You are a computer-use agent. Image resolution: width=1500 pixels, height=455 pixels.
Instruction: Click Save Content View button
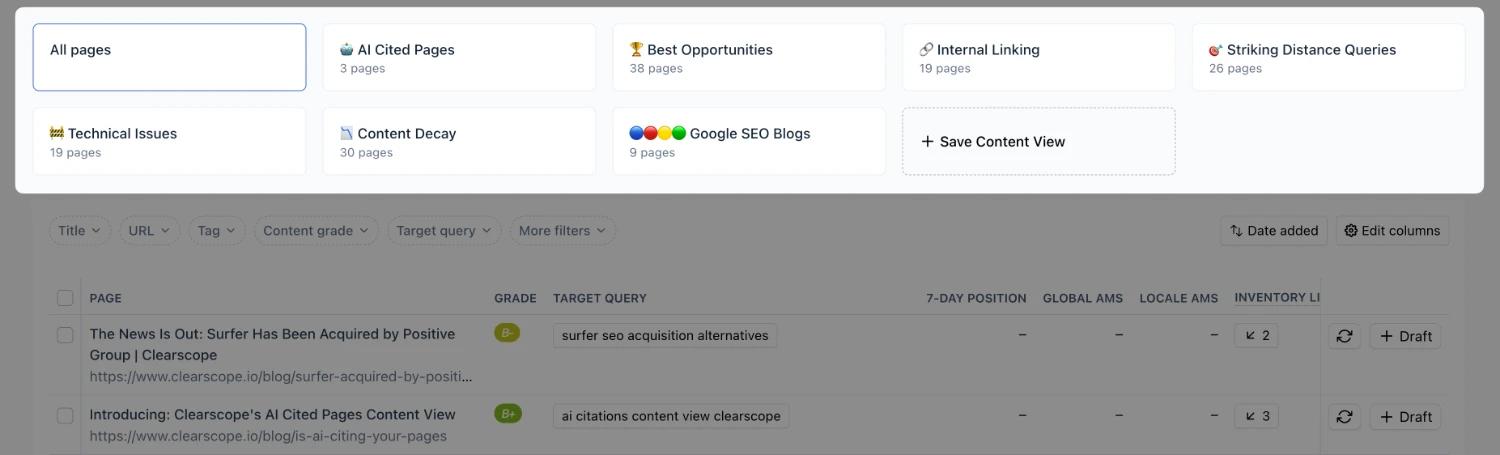(1038, 142)
